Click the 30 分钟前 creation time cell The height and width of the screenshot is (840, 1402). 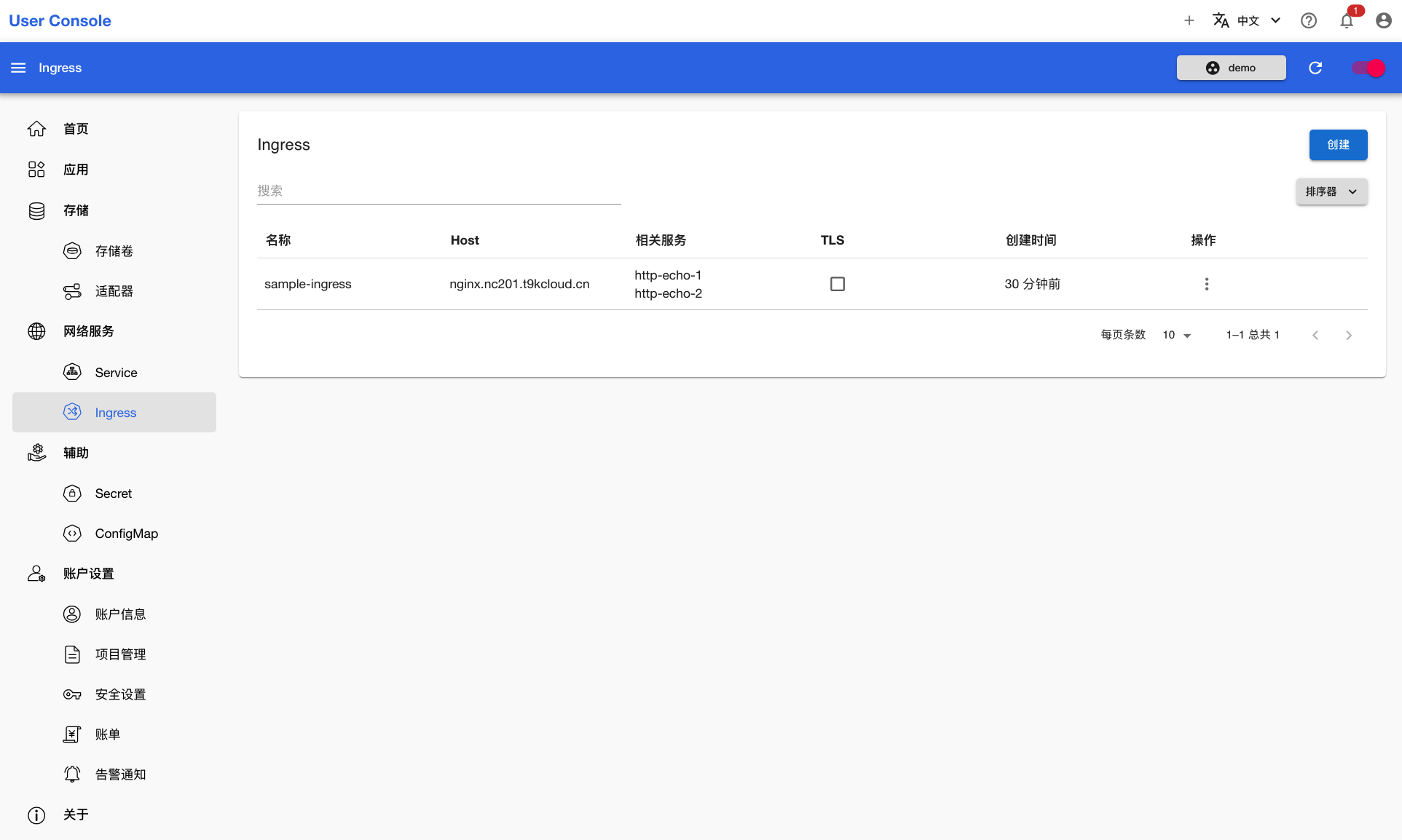pos(1032,284)
